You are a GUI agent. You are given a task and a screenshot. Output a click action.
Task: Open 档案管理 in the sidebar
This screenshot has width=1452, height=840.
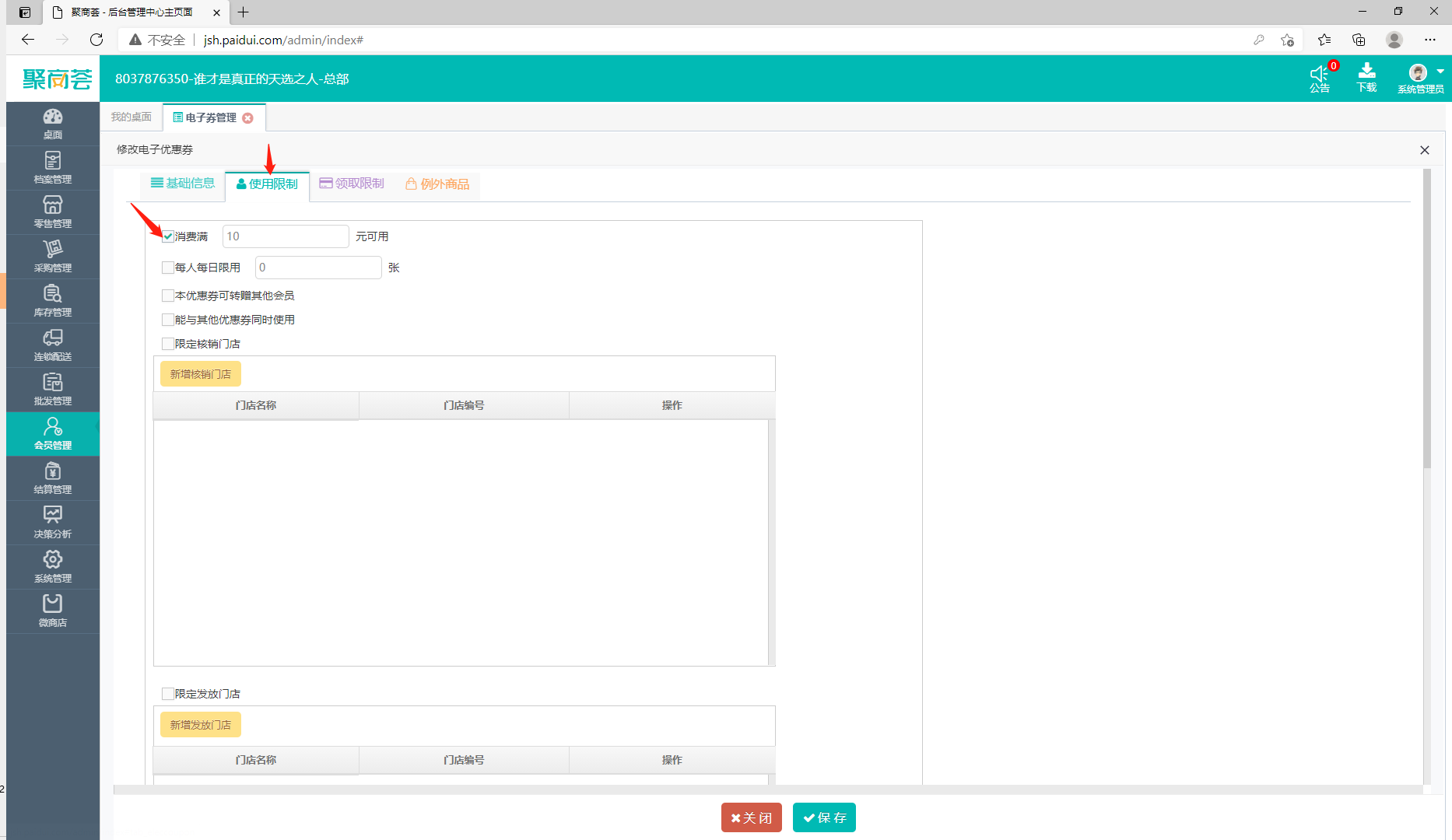click(53, 168)
